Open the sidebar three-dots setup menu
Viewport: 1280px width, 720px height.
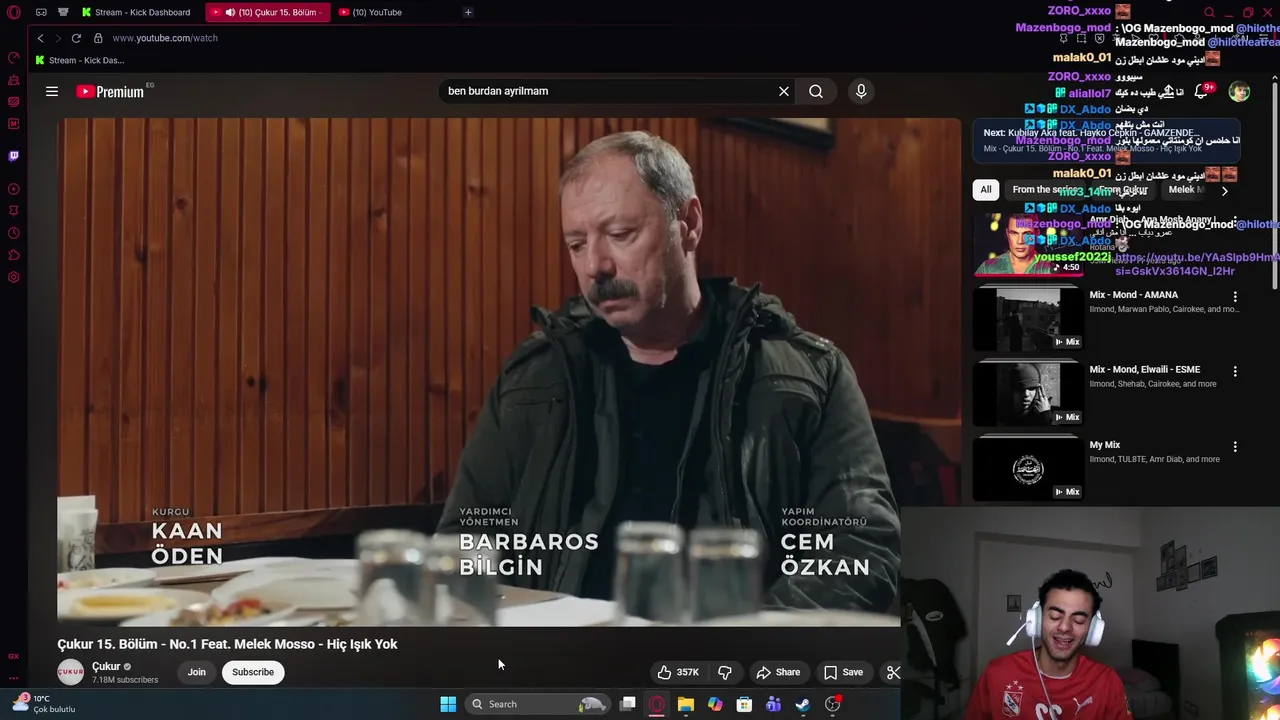pyautogui.click(x=14, y=678)
